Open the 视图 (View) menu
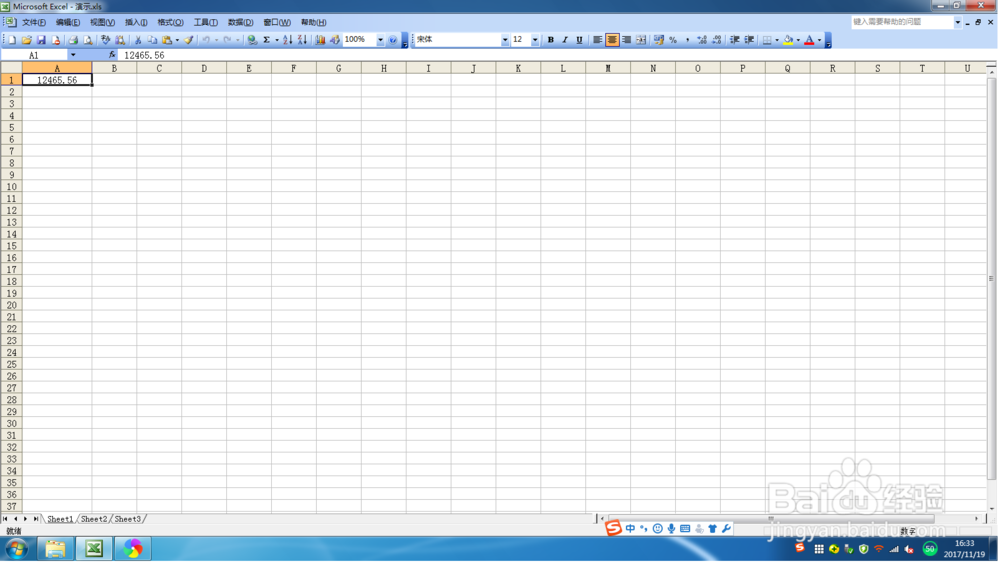1000x564 pixels. pos(102,22)
